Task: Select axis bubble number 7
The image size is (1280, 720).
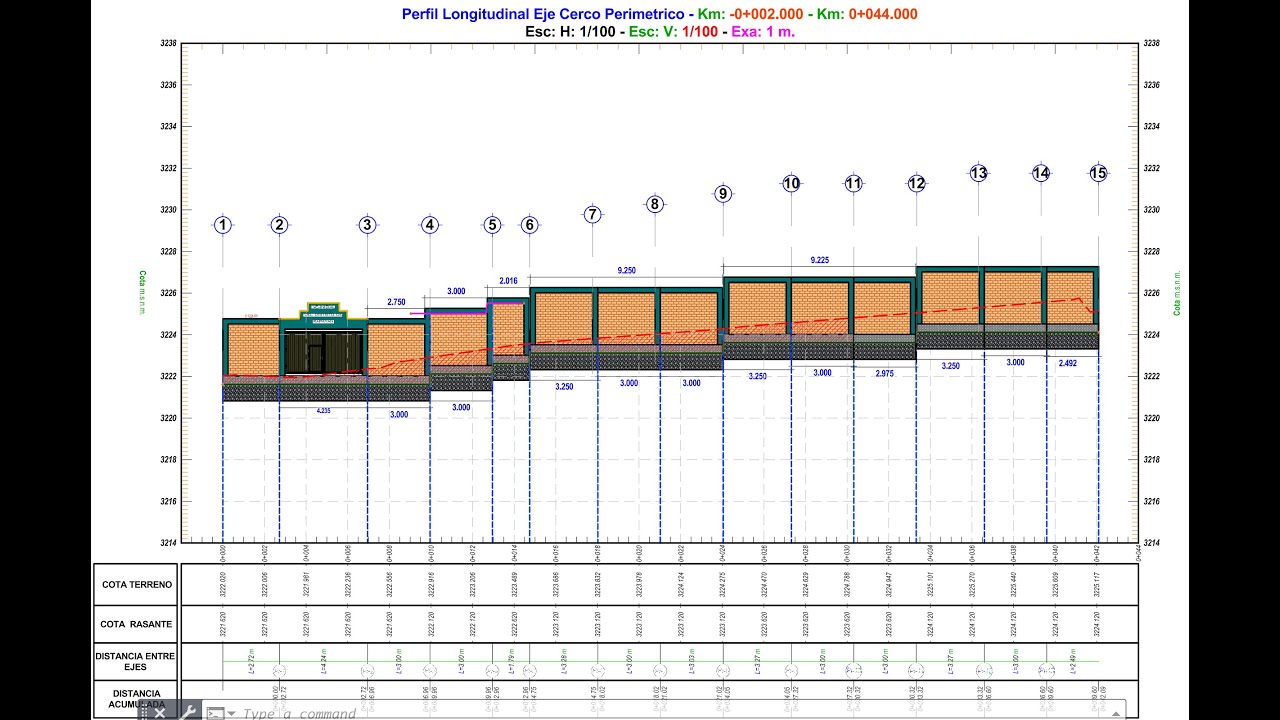Action: 592,214
